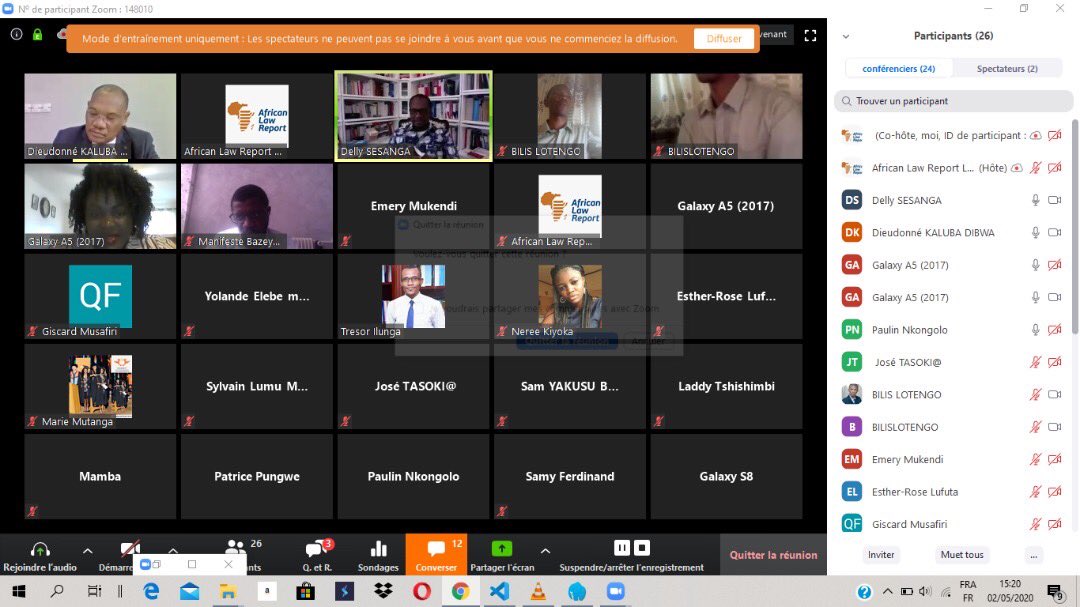
Task: Open the Participants panel icon showing 26
Action: [236, 548]
